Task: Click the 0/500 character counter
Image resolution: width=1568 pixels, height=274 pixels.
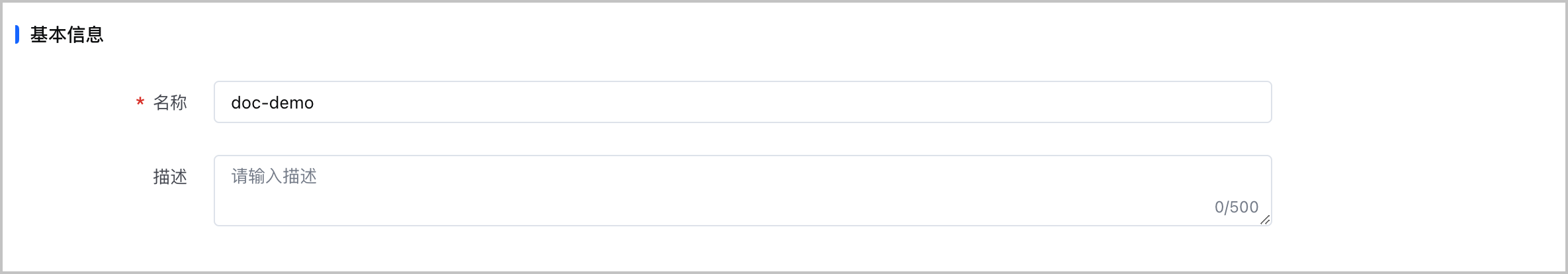Action: (x=1236, y=207)
